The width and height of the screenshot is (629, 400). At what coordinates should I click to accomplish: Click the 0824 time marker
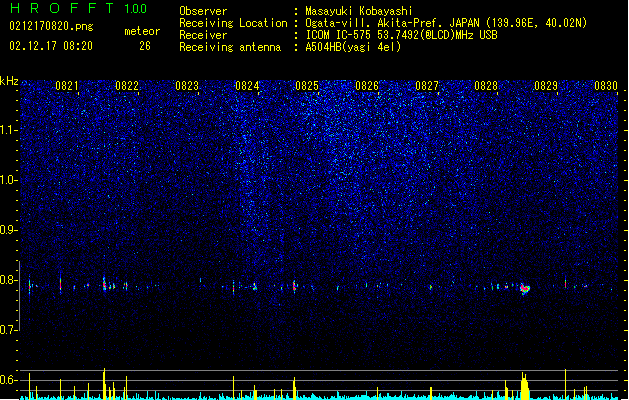pyautogui.click(x=247, y=86)
